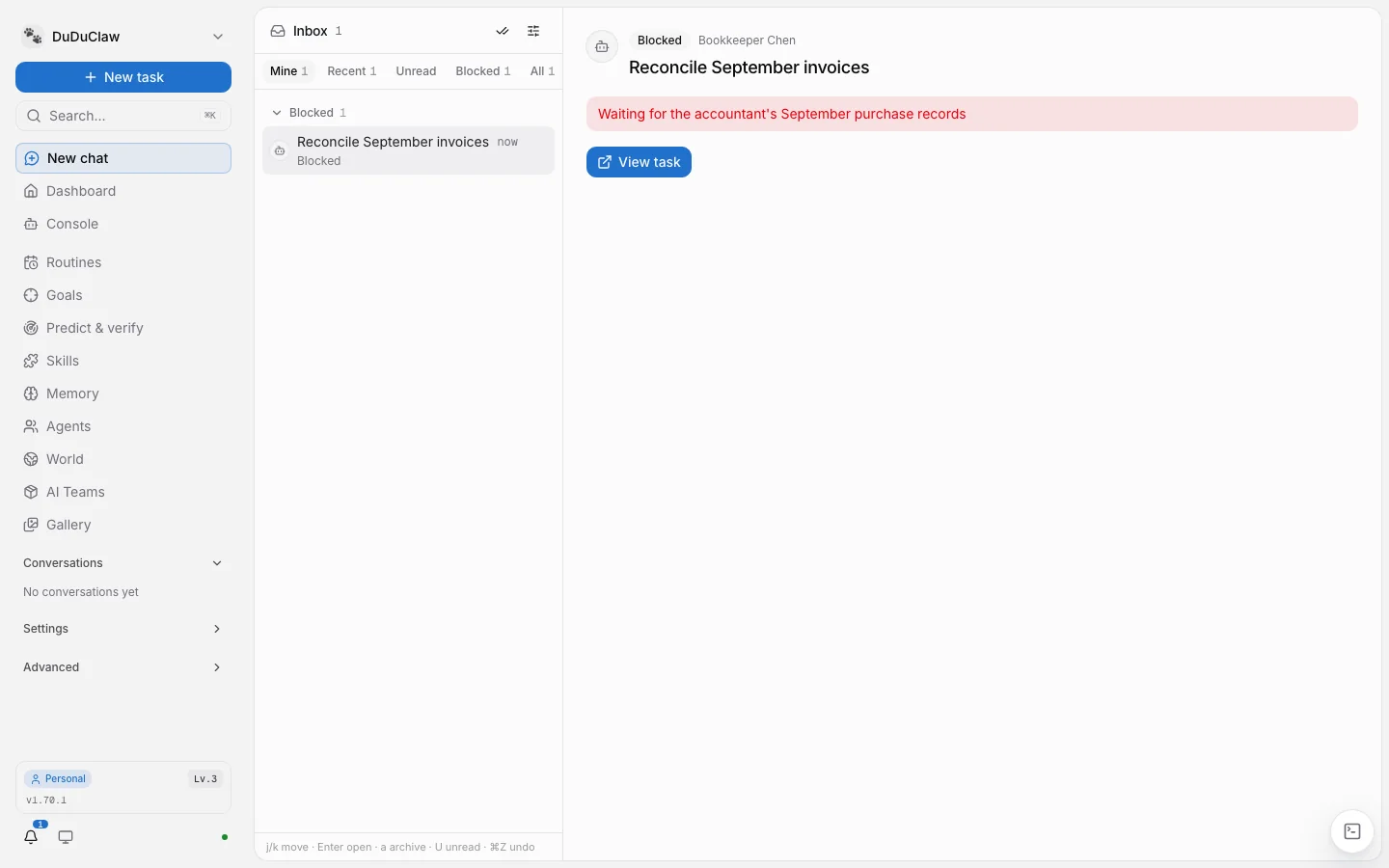Open the terminal panel icon

(x=1352, y=831)
